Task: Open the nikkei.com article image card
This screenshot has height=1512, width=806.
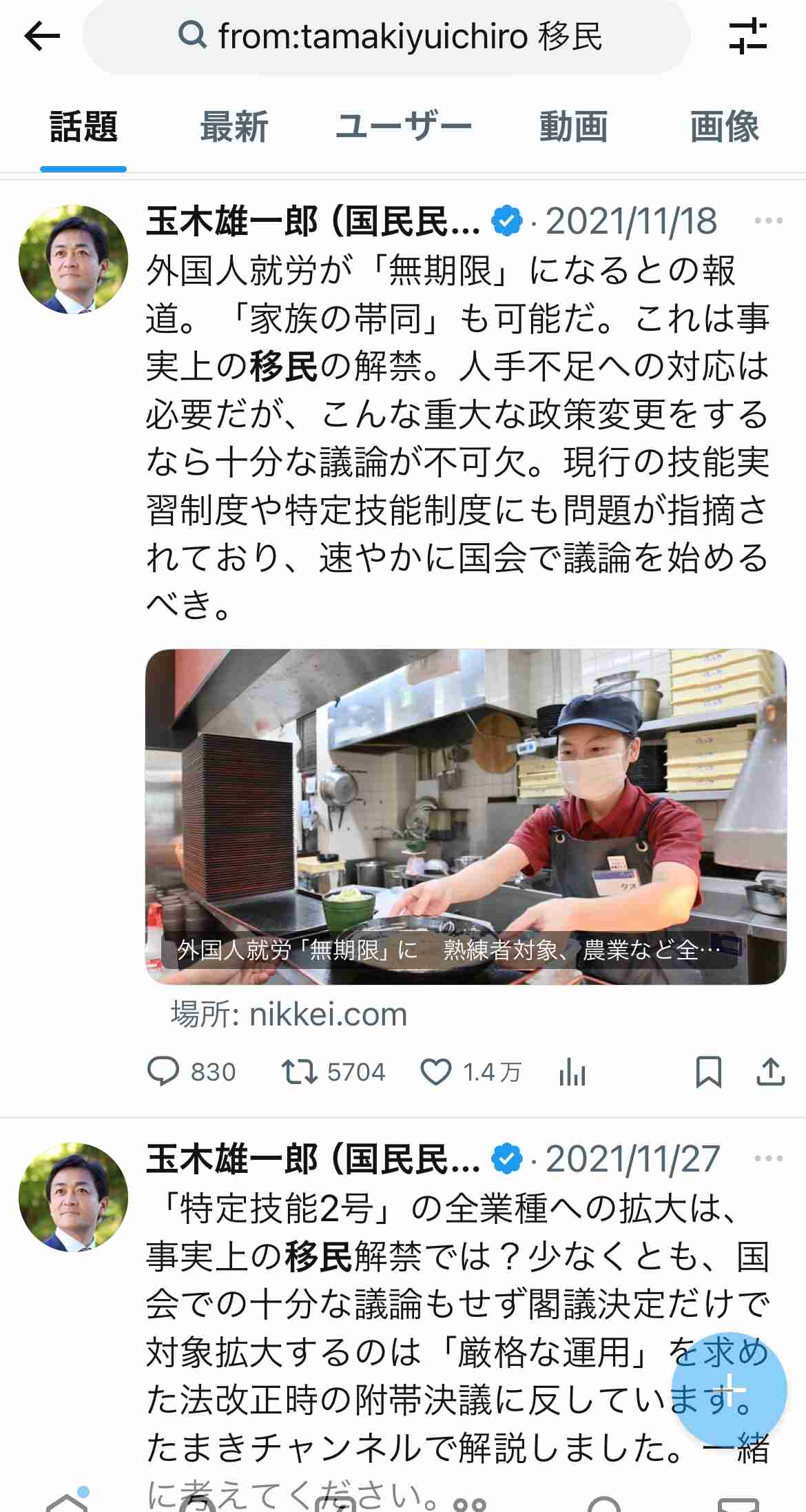Action: coord(466,817)
